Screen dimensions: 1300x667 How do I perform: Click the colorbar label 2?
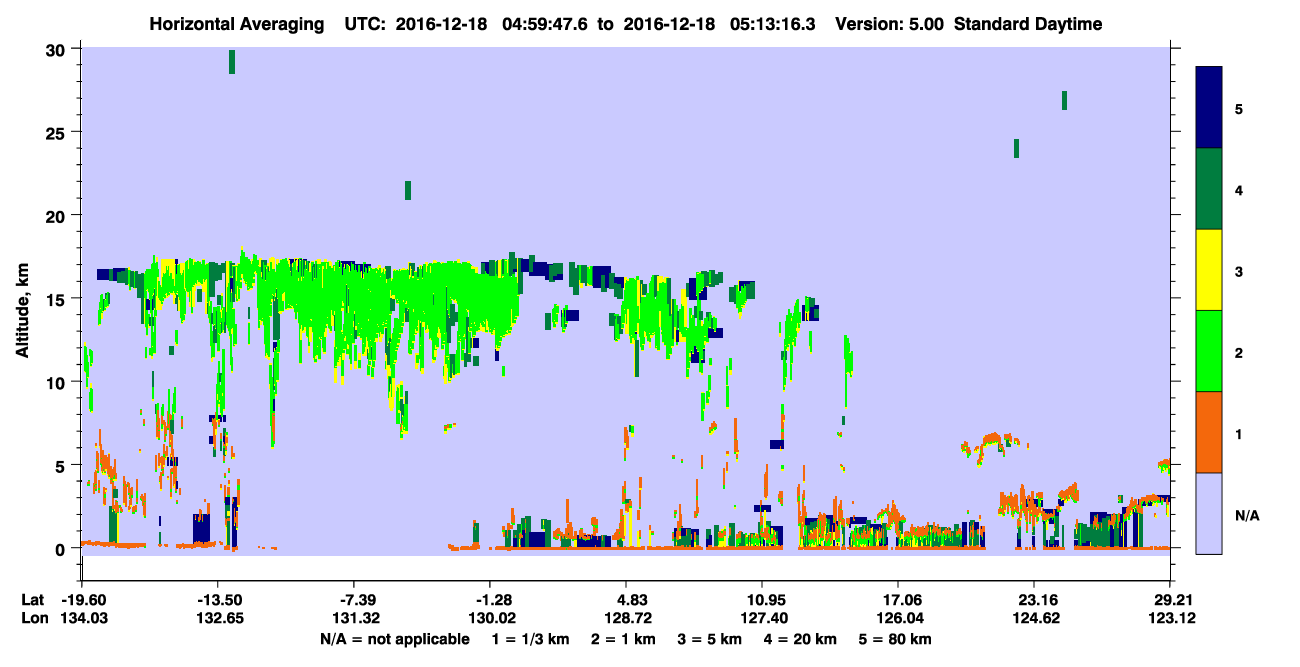click(x=1239, y=352)
